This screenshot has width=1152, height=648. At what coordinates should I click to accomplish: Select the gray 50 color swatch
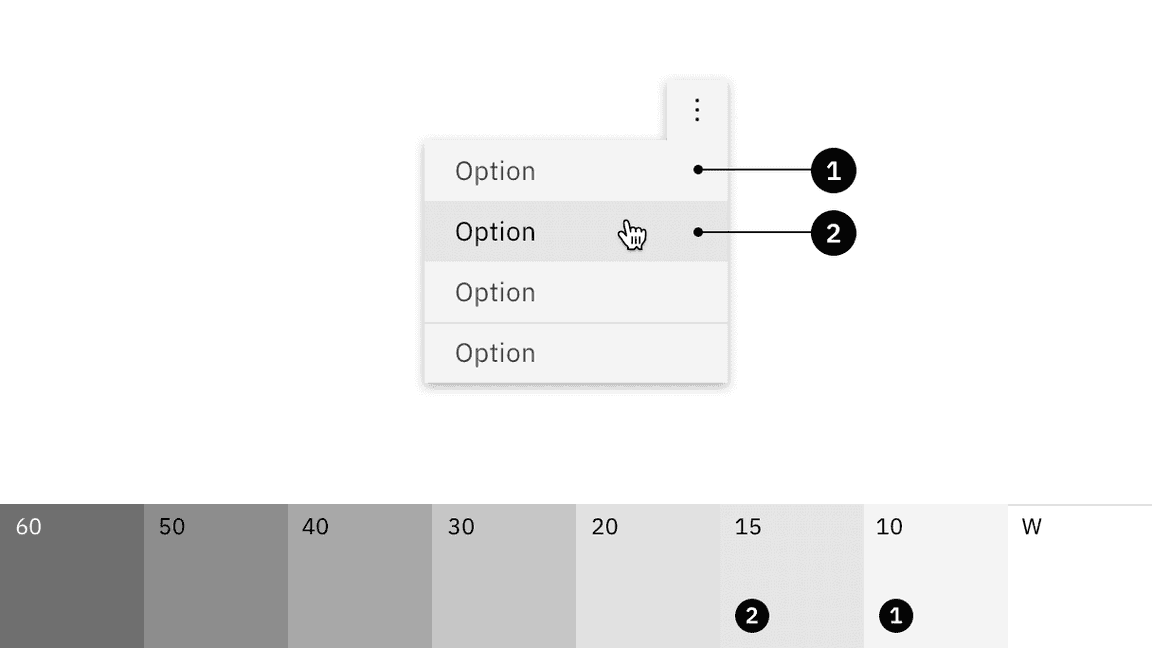tap(215, 570)
